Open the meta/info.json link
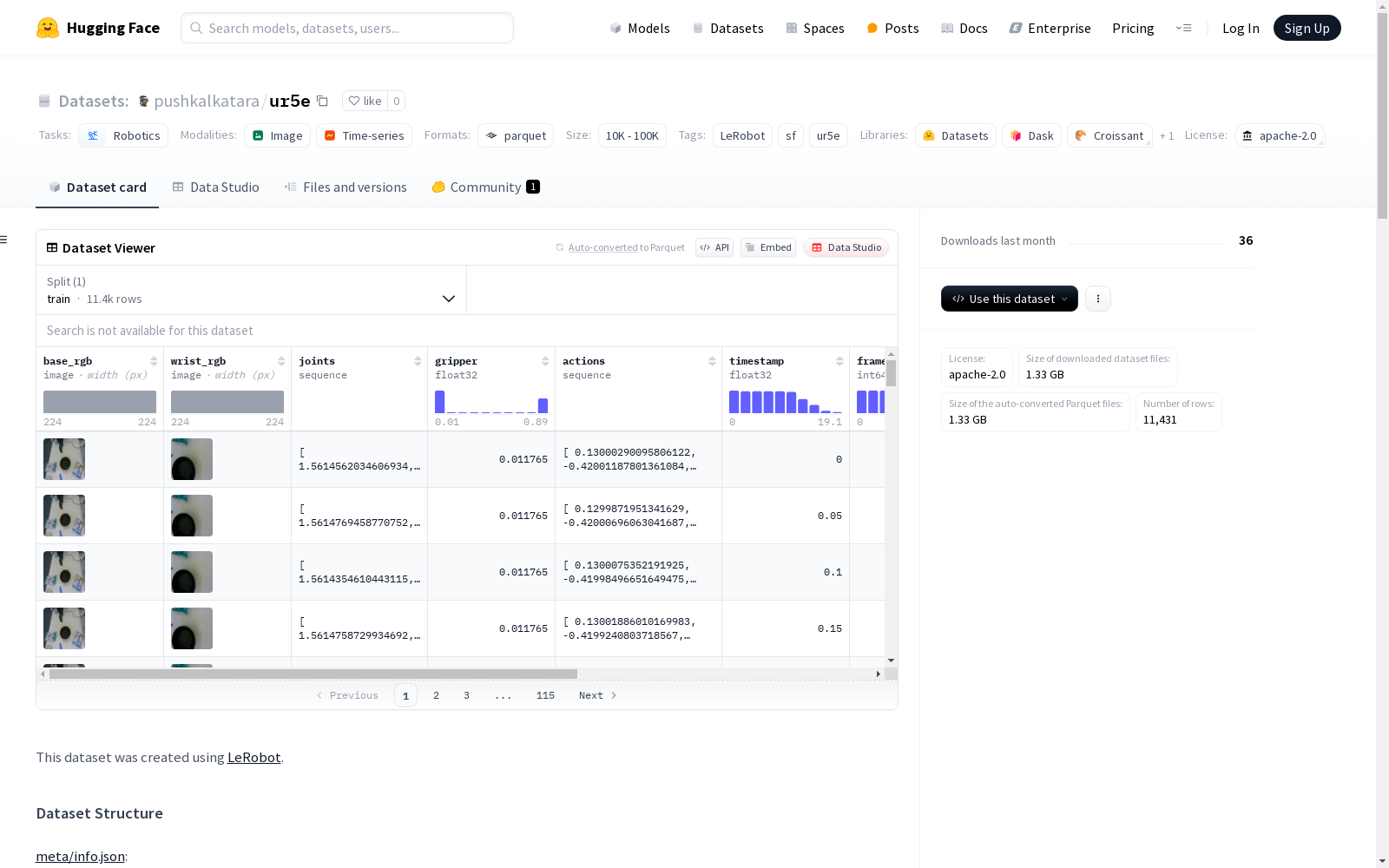1389x868 pixels. click(80, 856)
